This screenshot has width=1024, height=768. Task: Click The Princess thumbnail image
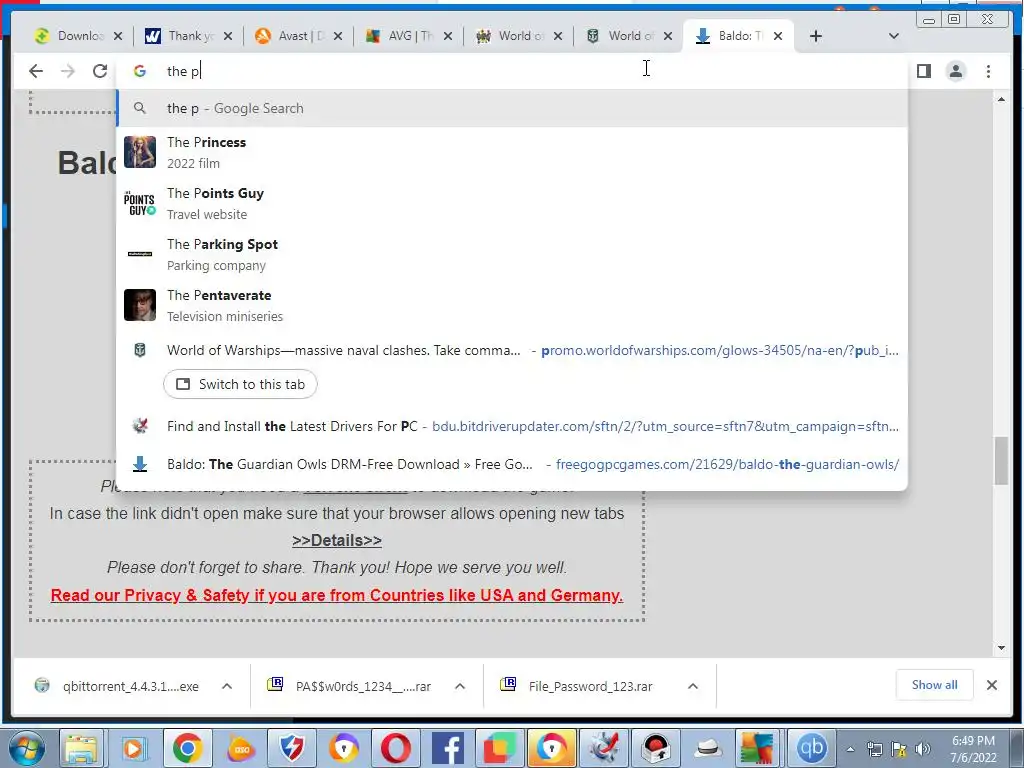[140, 152]
